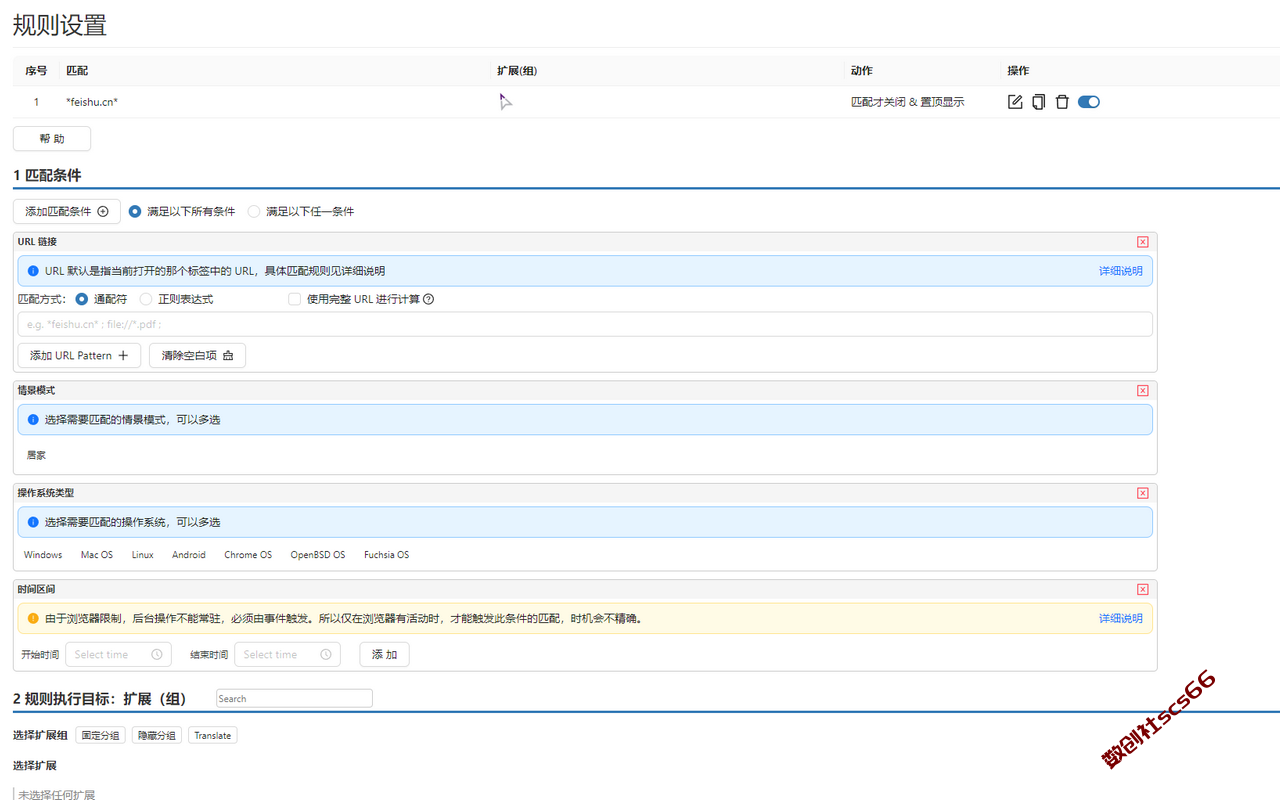Edit the *feishu.cn* rule
Image resolution: width=1280 pixels, height=800 pixels.
click(x=1015, y=102)
